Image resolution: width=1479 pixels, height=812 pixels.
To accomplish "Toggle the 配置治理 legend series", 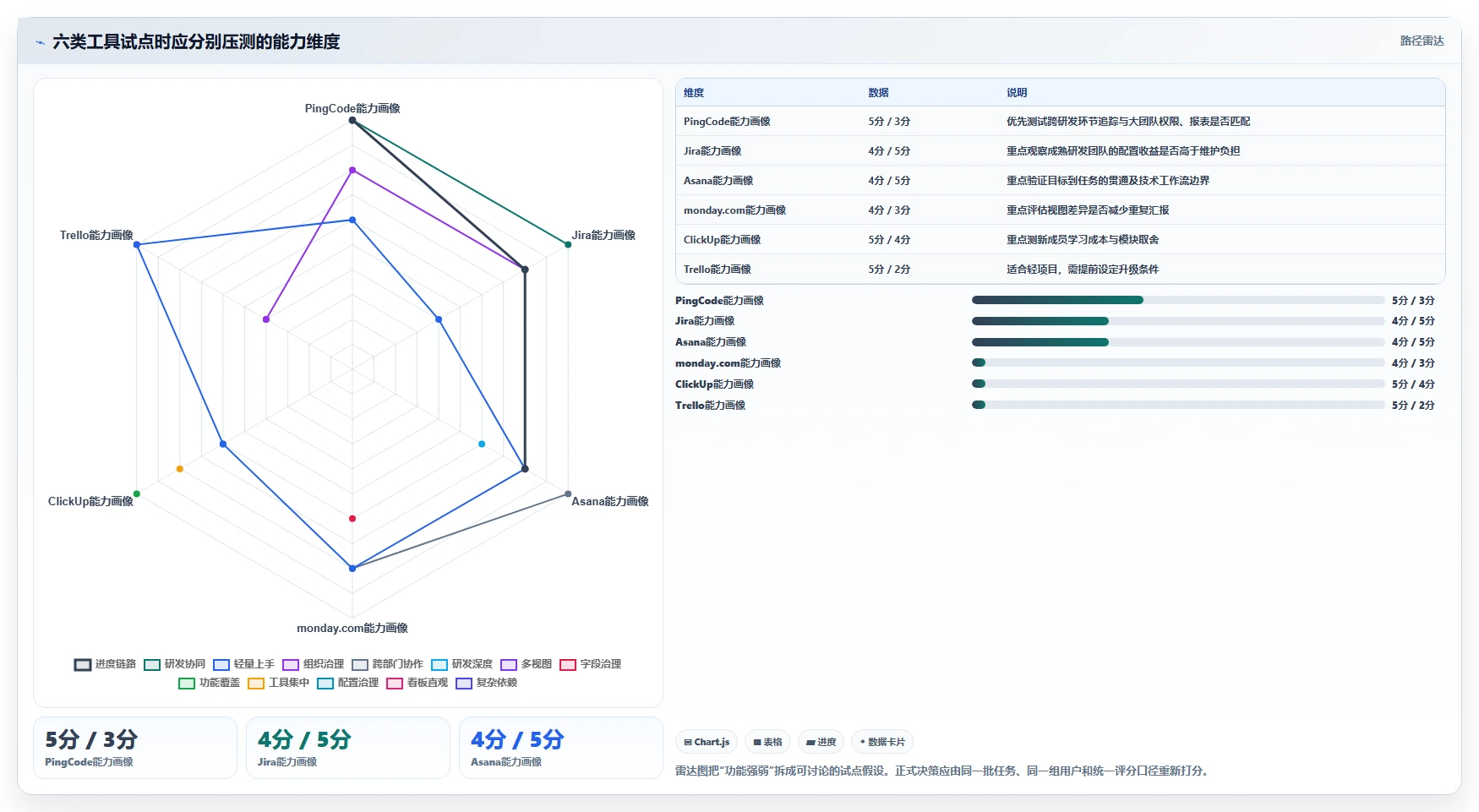I will coord(348,683).
